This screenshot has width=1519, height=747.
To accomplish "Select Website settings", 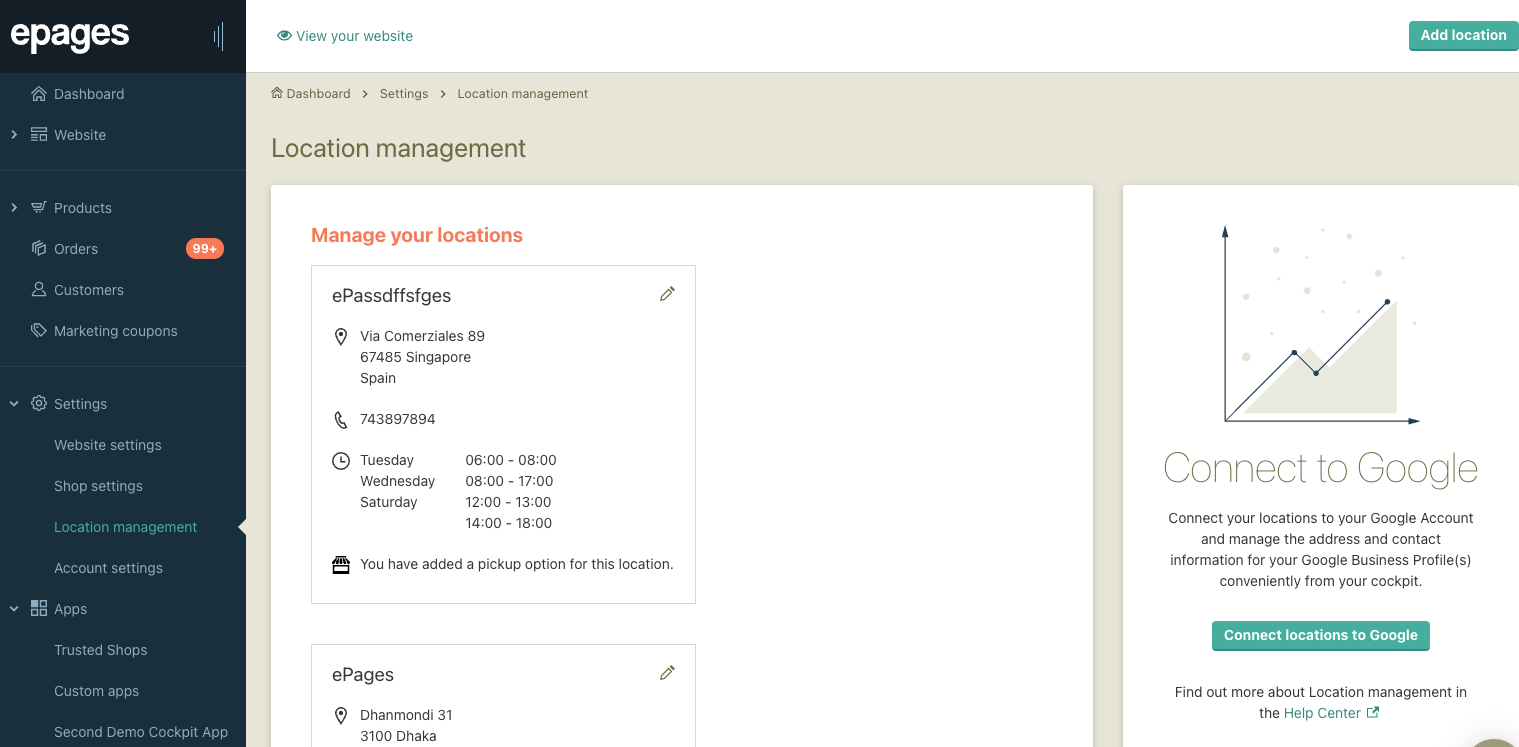I will pyautogui.click(x=108, y=445).
